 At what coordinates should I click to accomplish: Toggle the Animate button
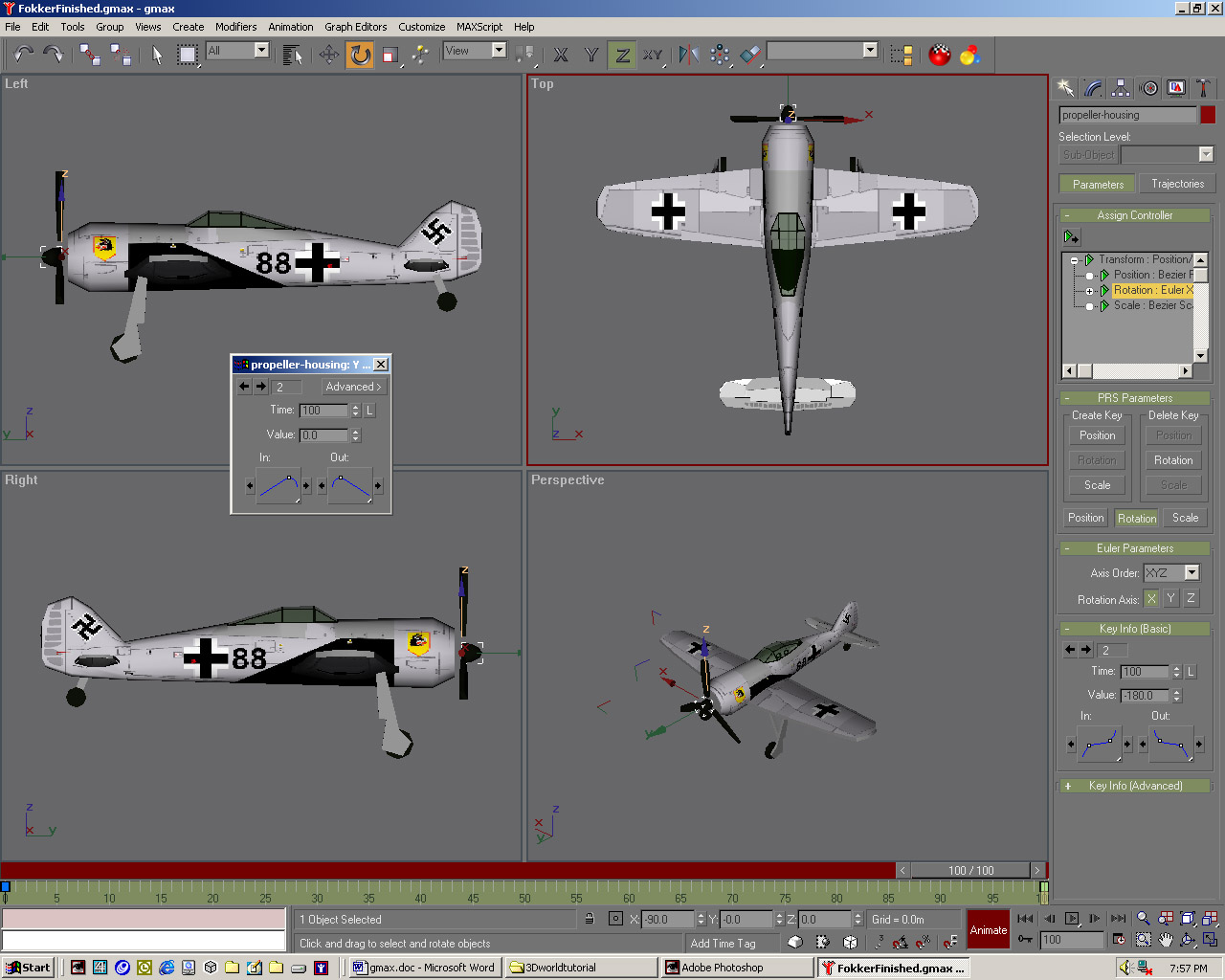pos(989,929)
